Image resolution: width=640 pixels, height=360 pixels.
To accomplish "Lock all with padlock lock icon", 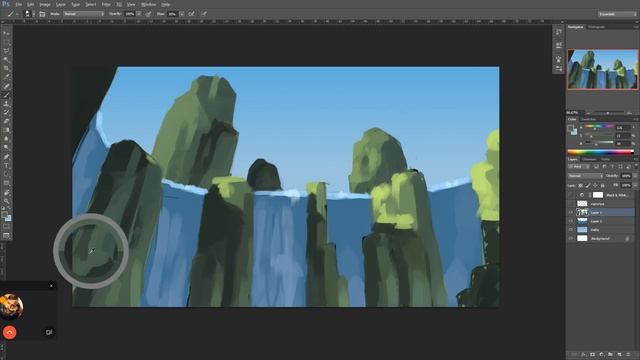I will click(602, 185).
